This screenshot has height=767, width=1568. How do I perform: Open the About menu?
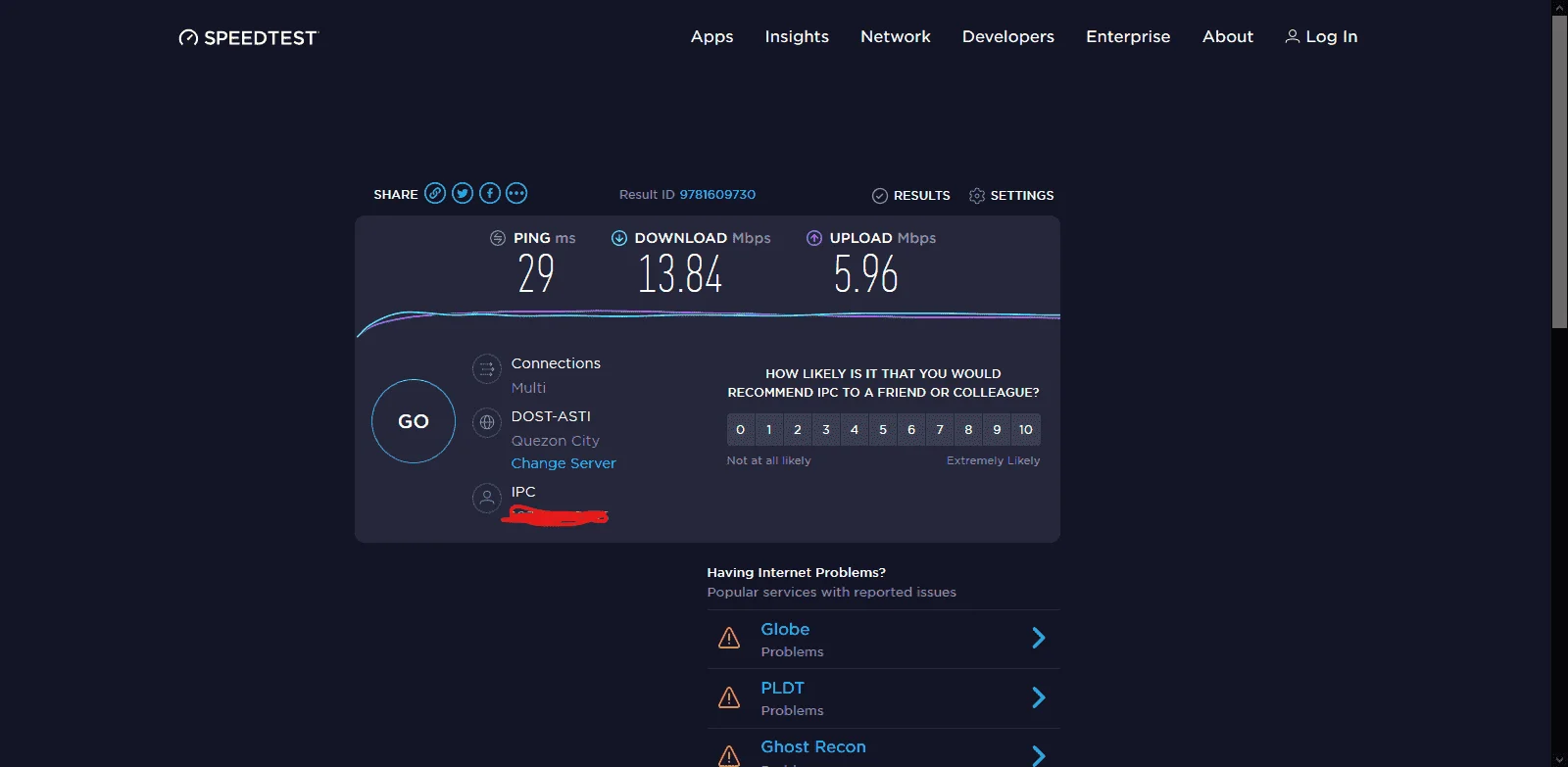pyautogui.click(x=1228, y=36)
